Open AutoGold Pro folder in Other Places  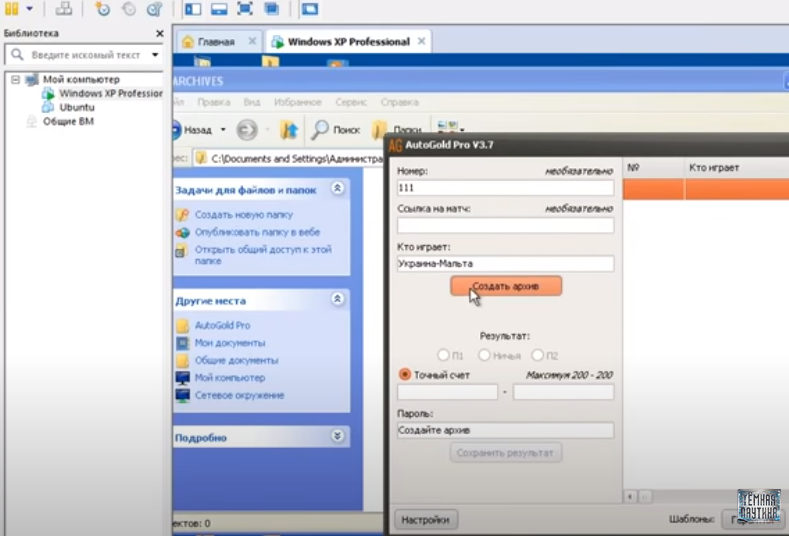[222, 326]
